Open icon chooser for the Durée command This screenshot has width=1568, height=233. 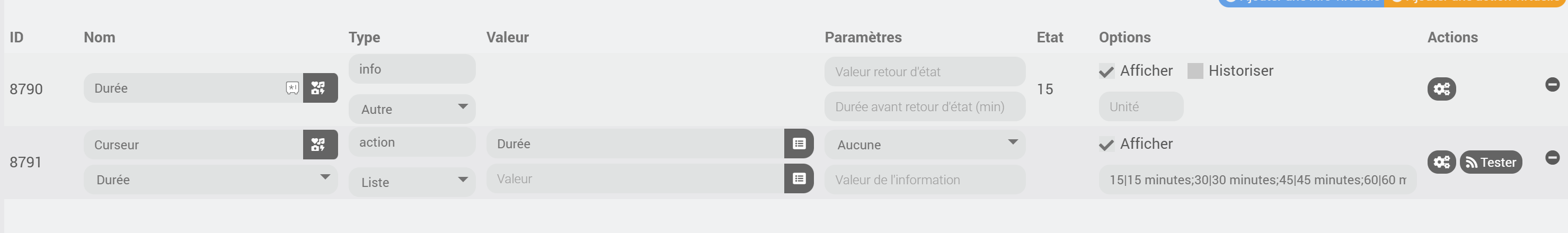[320, 88]
